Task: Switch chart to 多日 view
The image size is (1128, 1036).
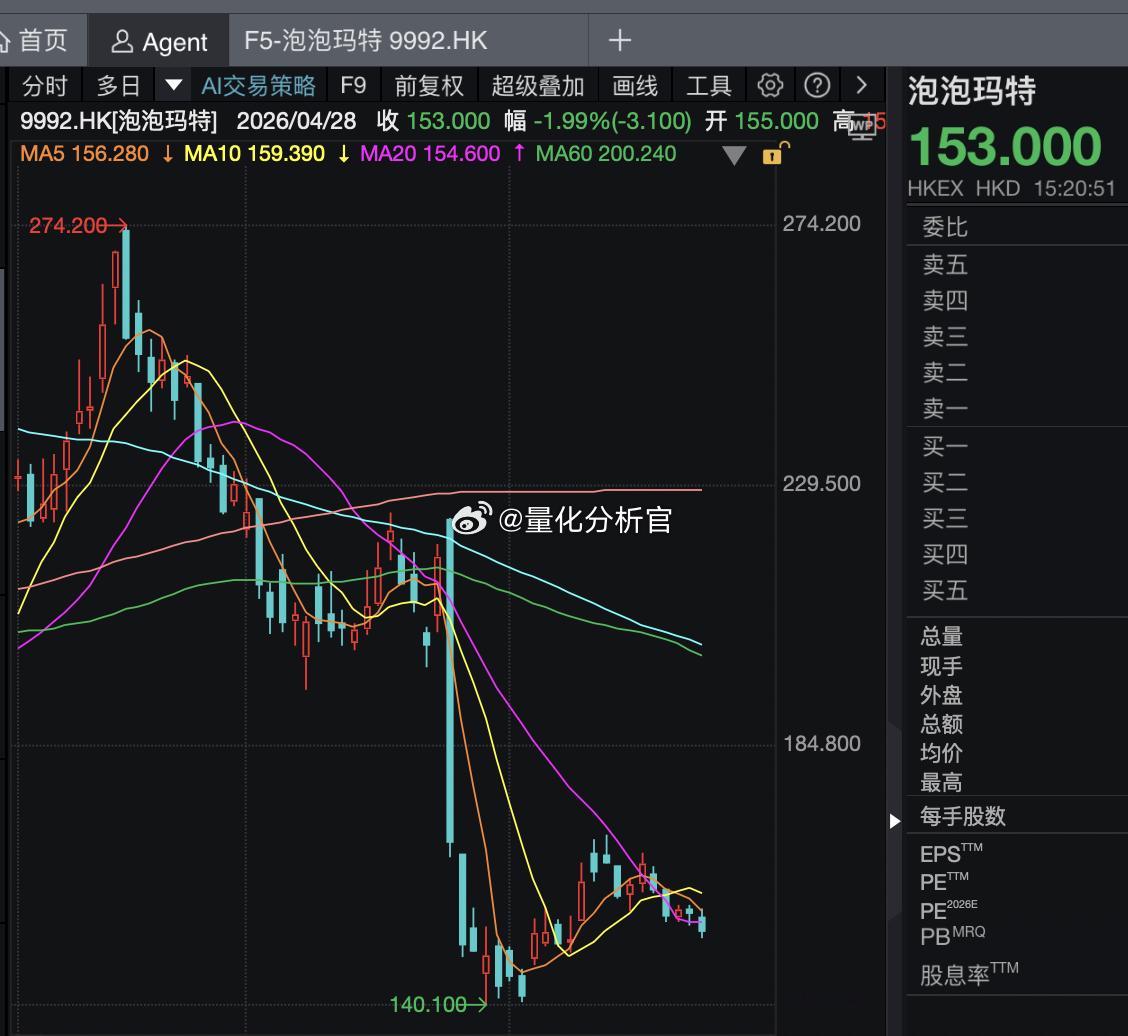Action: click(119, 86)
